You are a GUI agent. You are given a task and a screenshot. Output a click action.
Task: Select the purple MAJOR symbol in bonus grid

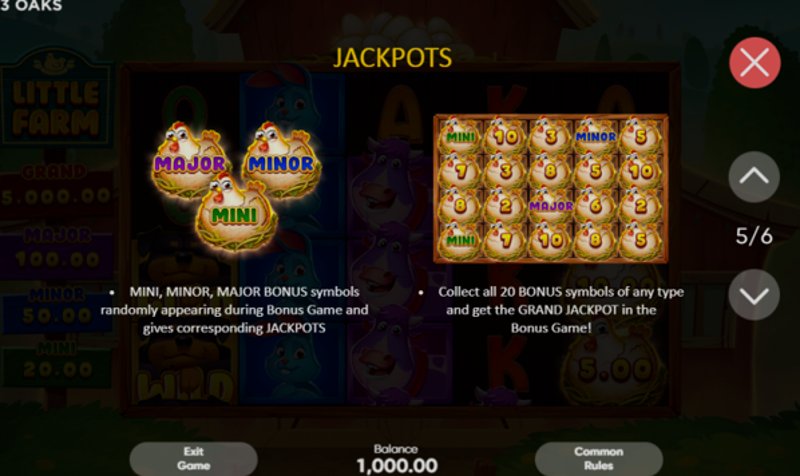click(551, 205)
